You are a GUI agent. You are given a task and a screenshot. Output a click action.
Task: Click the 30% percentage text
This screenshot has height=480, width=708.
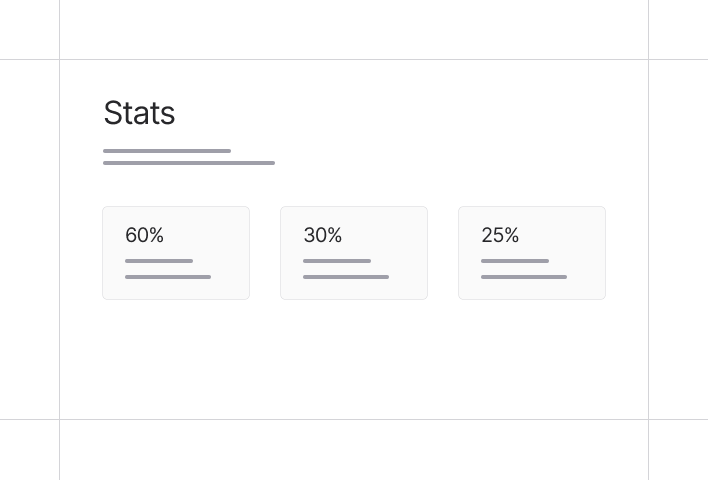(322, 235)
